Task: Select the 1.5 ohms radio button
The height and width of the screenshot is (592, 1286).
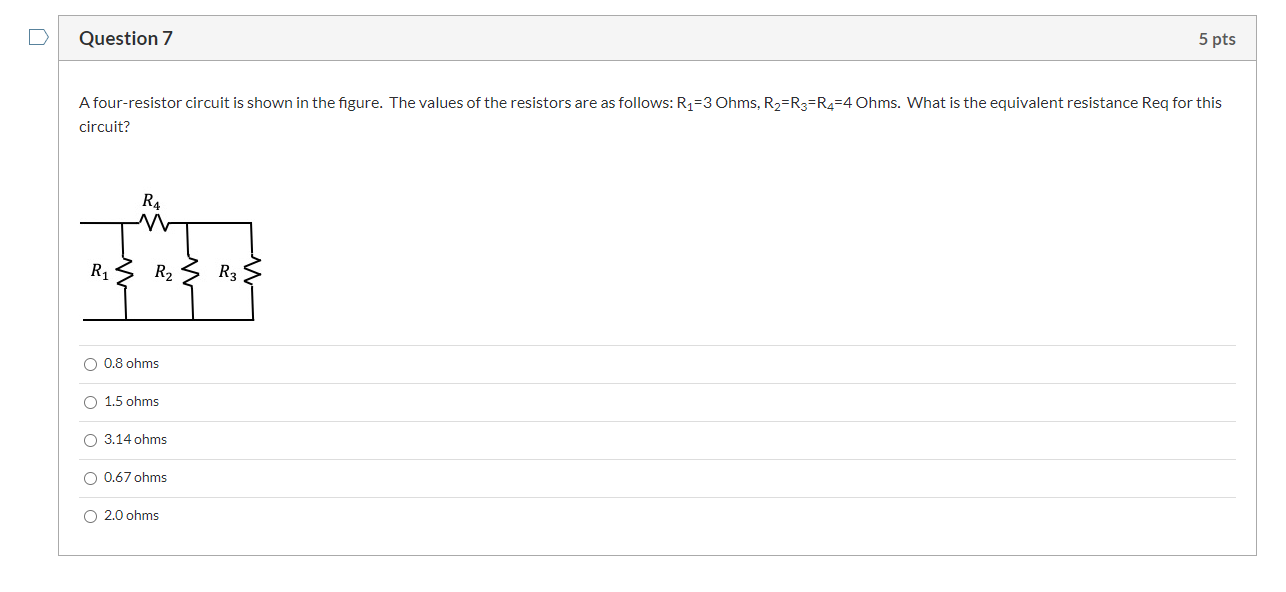Action: click(90, 402)
